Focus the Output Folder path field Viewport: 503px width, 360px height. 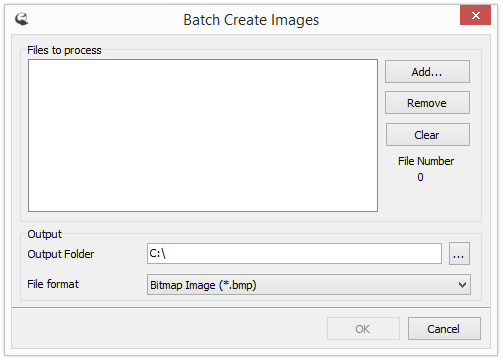(294, 254)
